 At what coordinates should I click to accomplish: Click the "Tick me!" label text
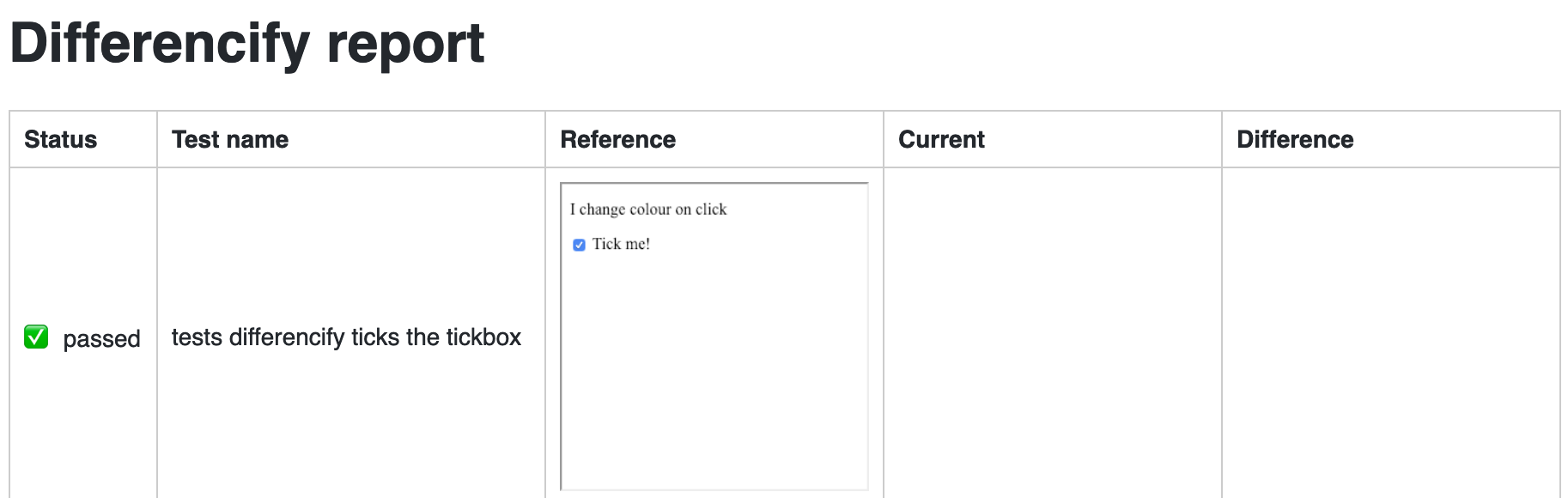tap(621, 244)
